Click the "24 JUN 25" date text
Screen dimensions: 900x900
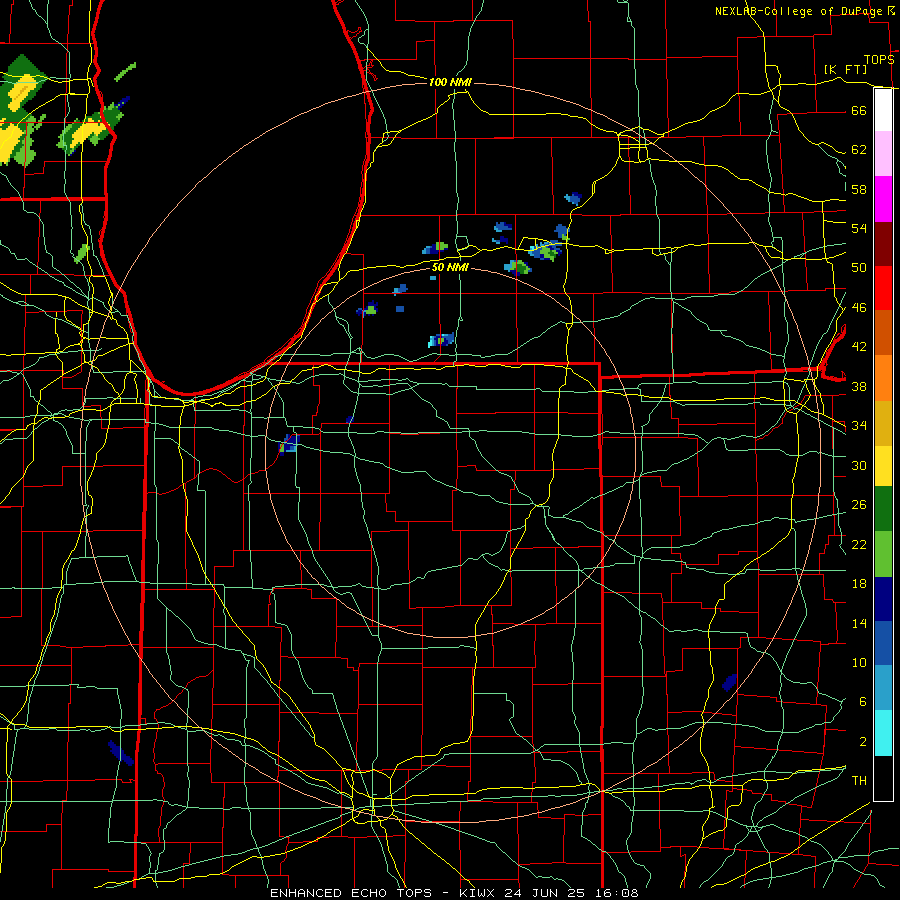click(x=545, y=893)
